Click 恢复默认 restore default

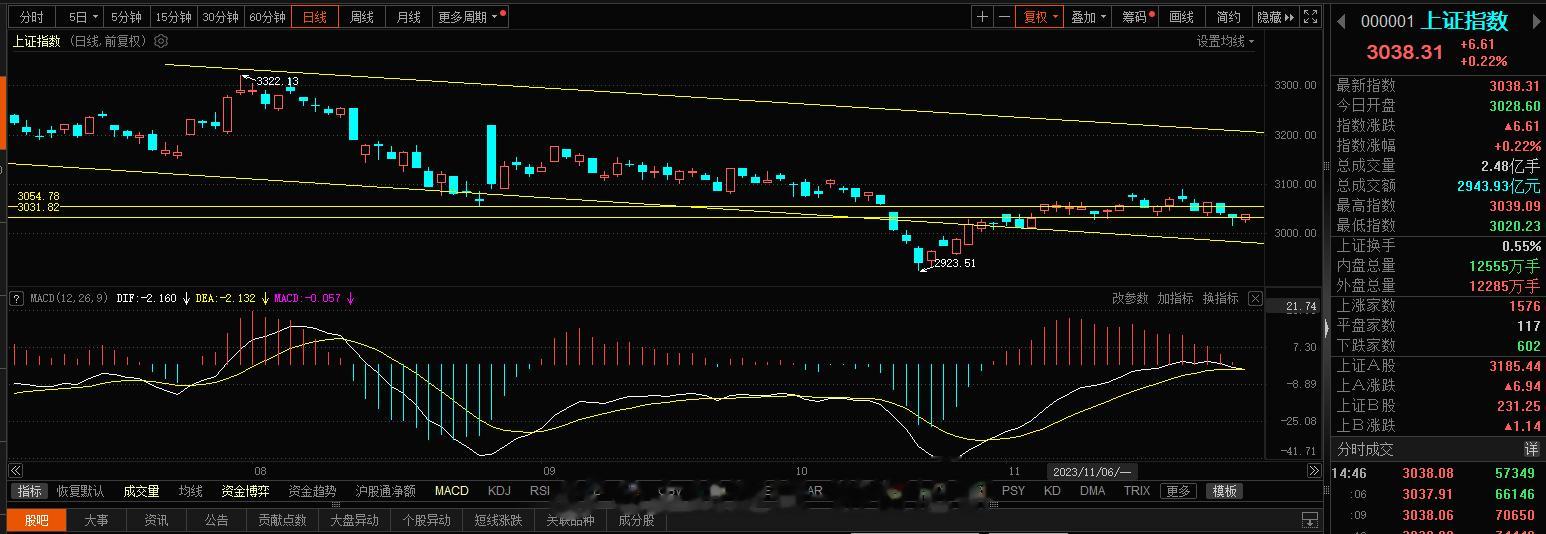coord(80,491)
